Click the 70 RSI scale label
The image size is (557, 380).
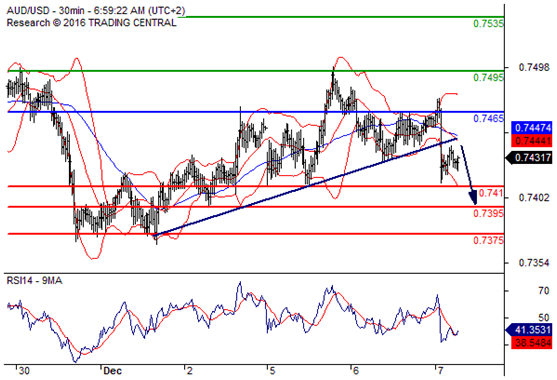[544, 291]
